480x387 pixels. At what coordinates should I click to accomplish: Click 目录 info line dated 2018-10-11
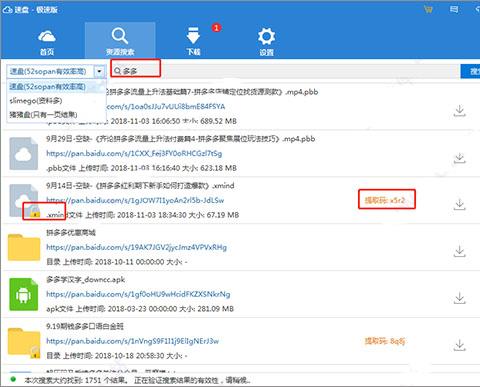coord(117,262)
